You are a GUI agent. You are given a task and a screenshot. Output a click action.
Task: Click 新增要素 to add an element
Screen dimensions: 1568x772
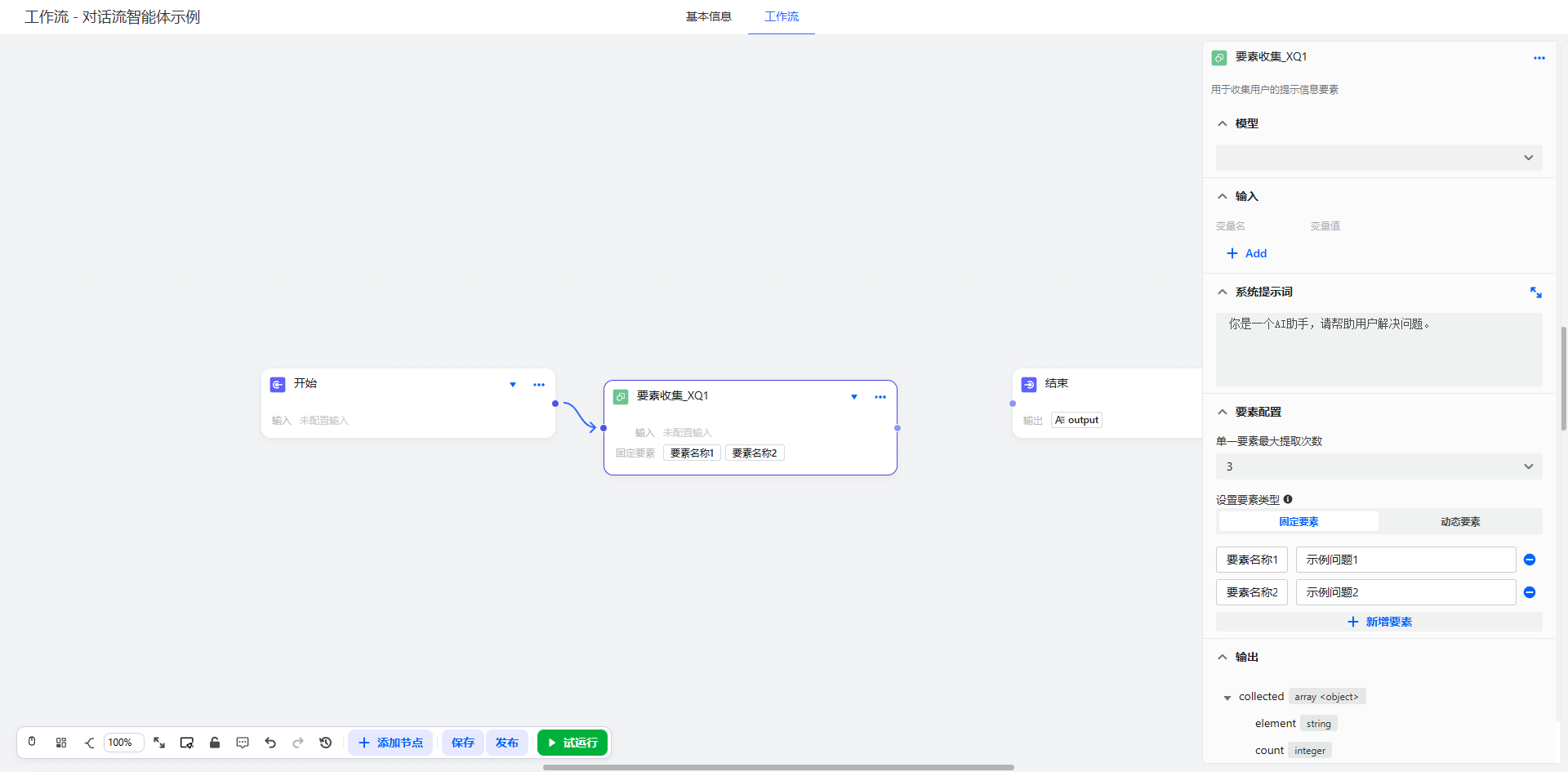click(1379, 622)
